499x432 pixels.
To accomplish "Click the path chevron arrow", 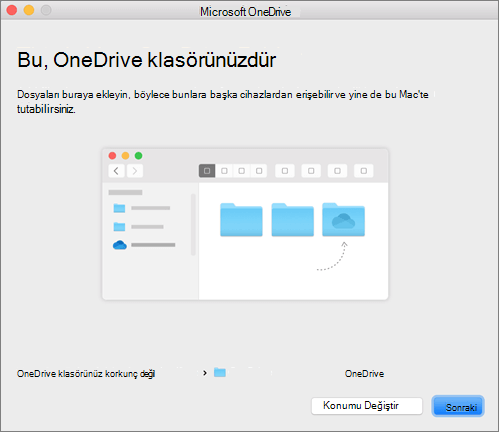I will coord(205,373).
